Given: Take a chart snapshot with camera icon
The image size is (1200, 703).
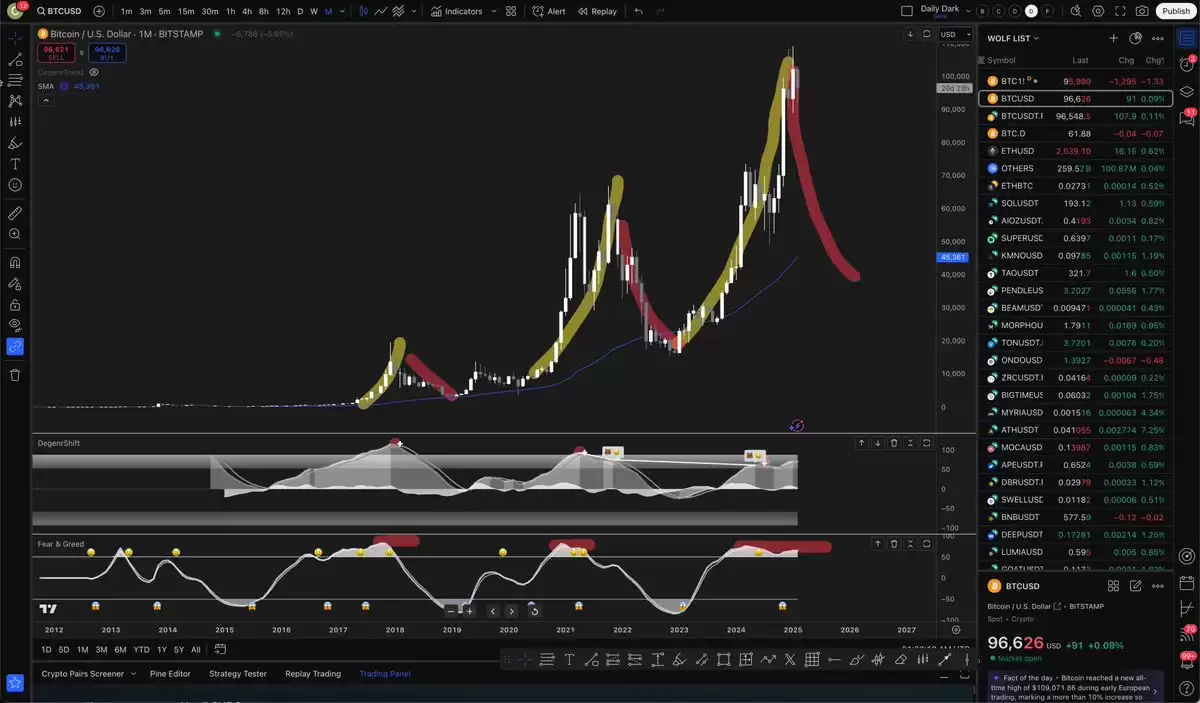Looking at the screenshot, I should [x=1142, y=11].
